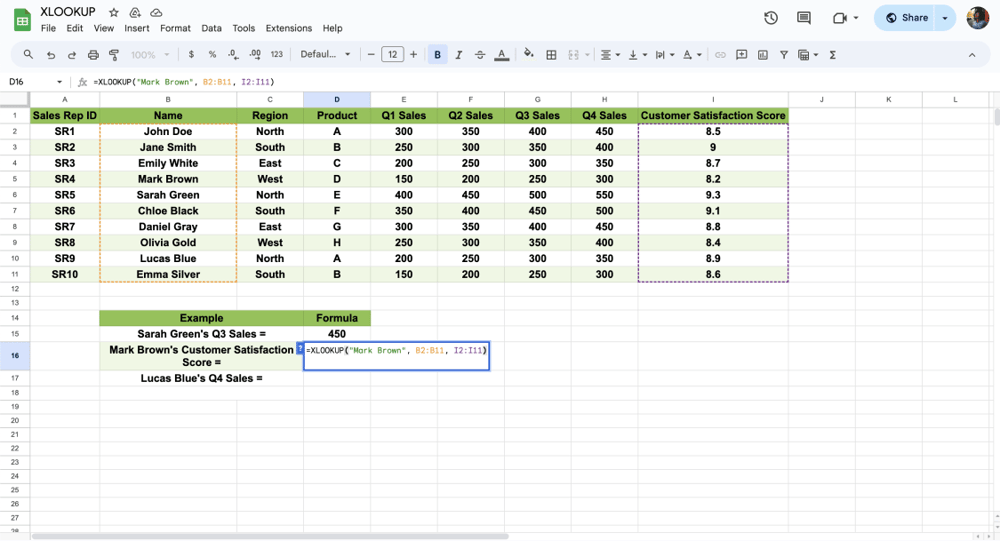Click the format as currency button
1000x541 pixels.
[x=191, y=55]
